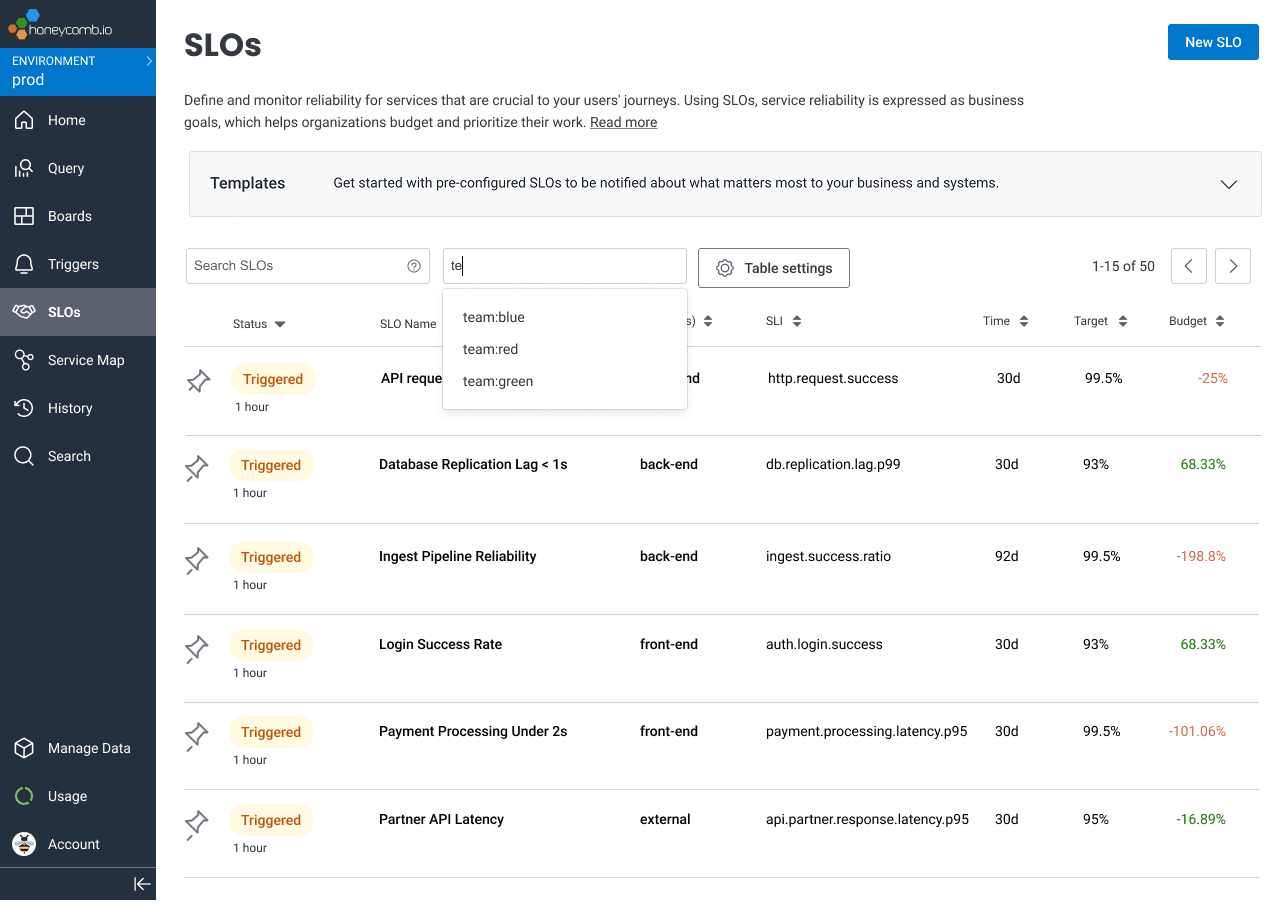Click the help icon in Search SLOs

414,266
